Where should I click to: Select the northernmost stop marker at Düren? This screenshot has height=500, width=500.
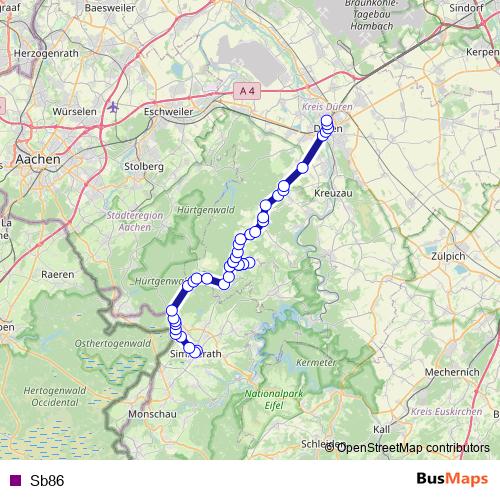327,120
